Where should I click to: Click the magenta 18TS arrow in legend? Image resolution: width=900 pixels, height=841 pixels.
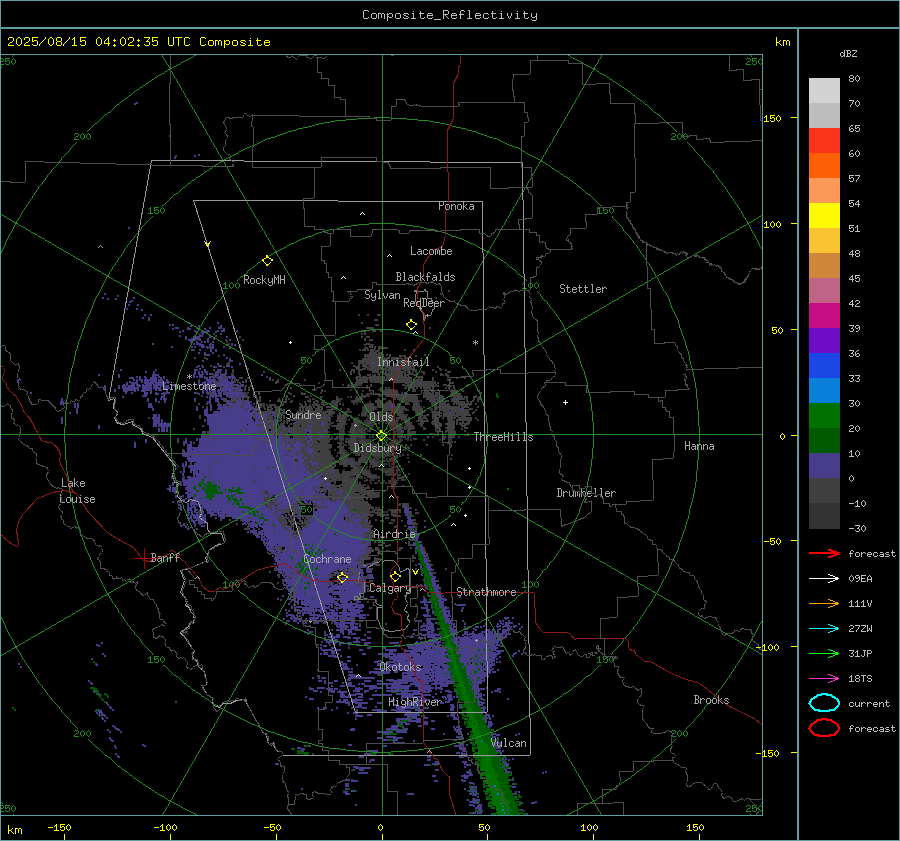[824, 679]
